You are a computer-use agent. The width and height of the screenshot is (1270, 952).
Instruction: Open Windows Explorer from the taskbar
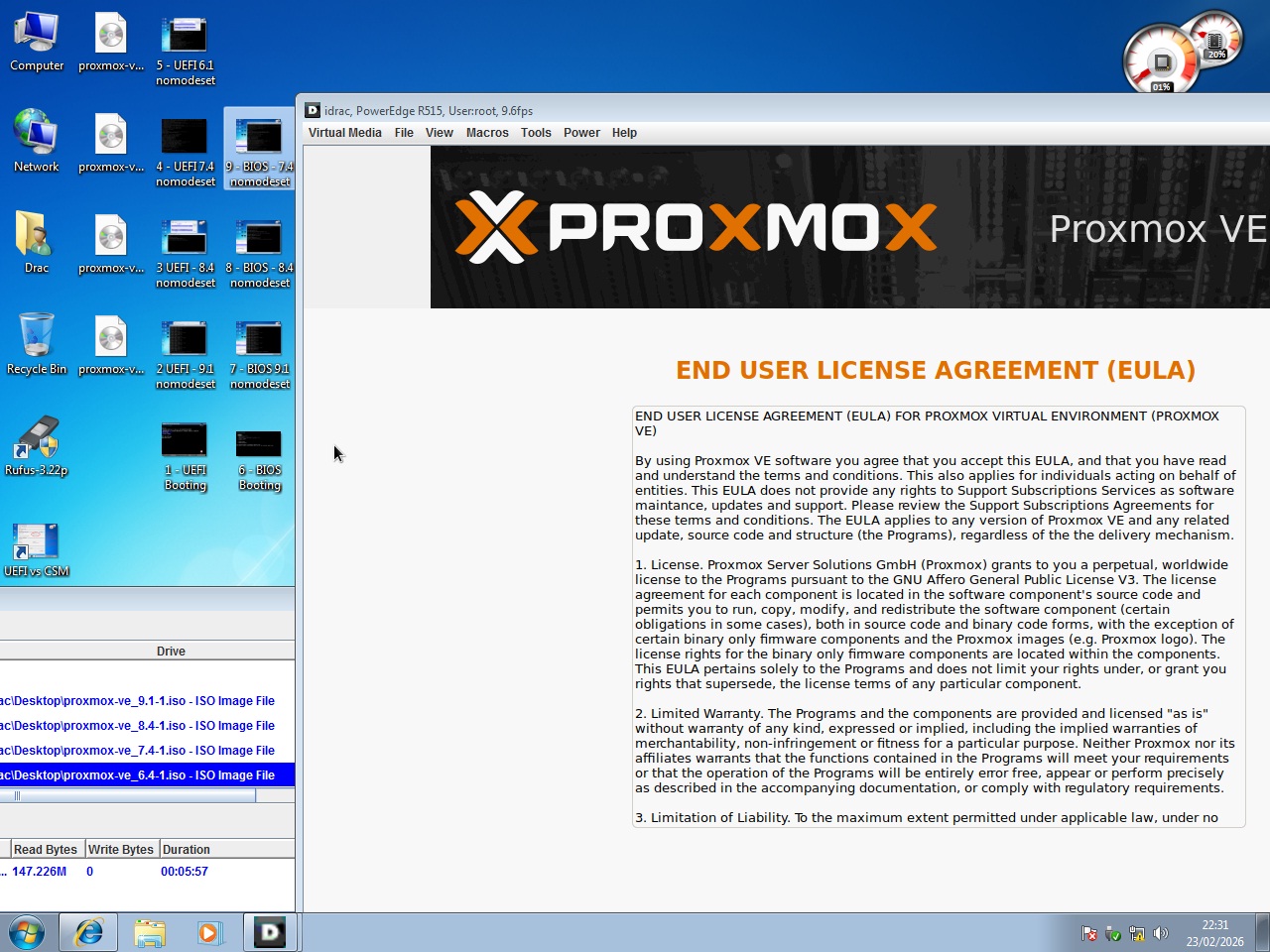point(150,933)
